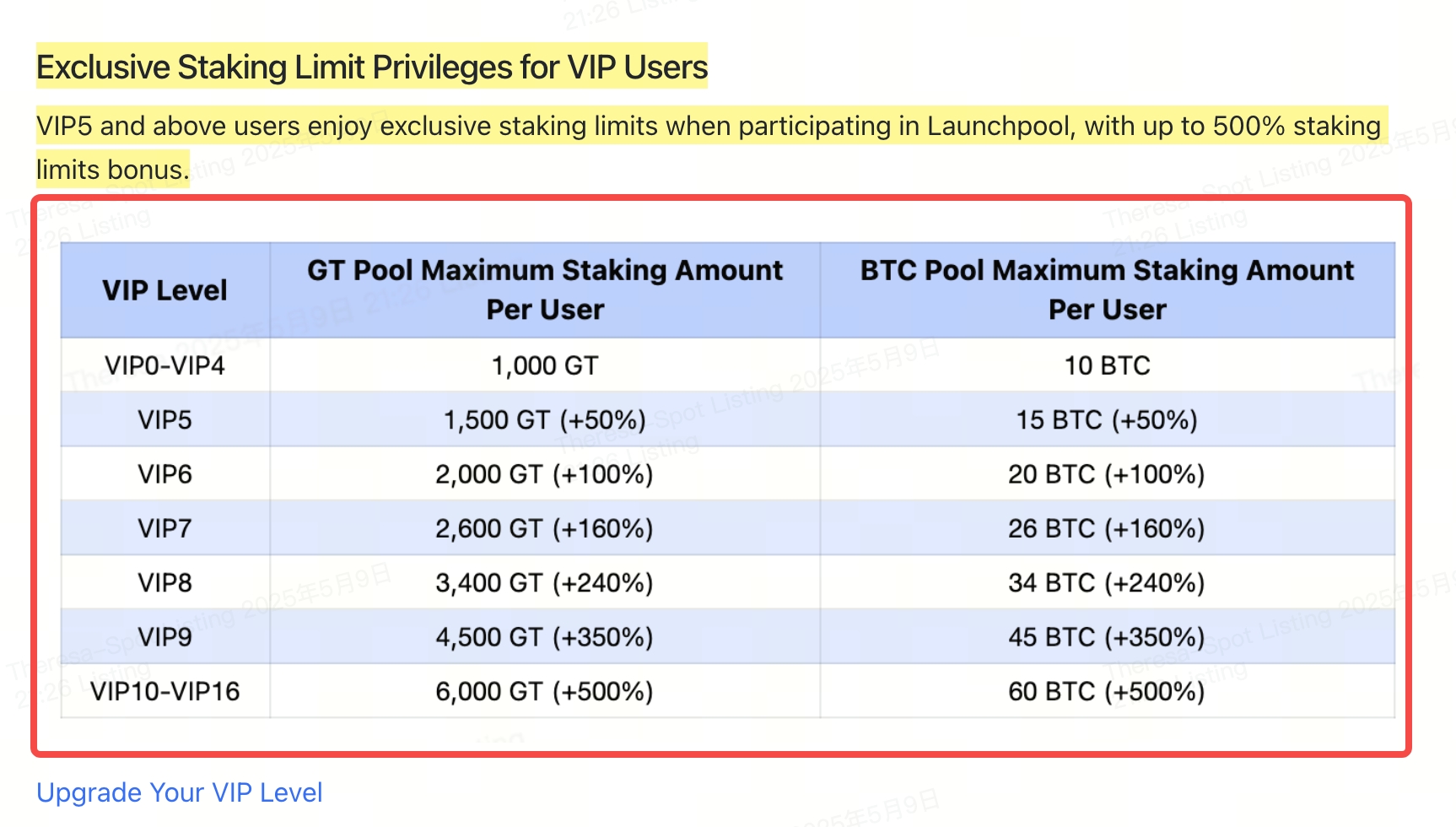The width and height of the screenshot is (1456, 827).
Task: Select the VIP7 row label cell
Action: click(165, 528)
